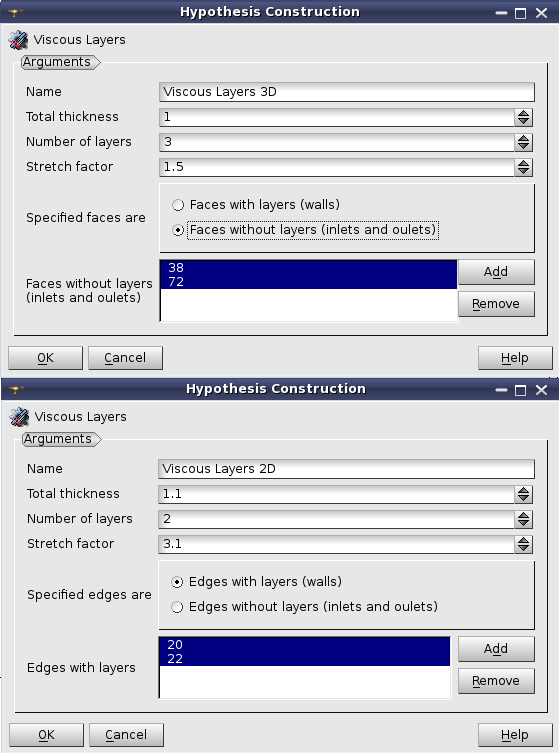This screenshot has height=753, width=559.
Task: Click the window menu icon of the bottom dialog
Action: click(x=16, y=389)
